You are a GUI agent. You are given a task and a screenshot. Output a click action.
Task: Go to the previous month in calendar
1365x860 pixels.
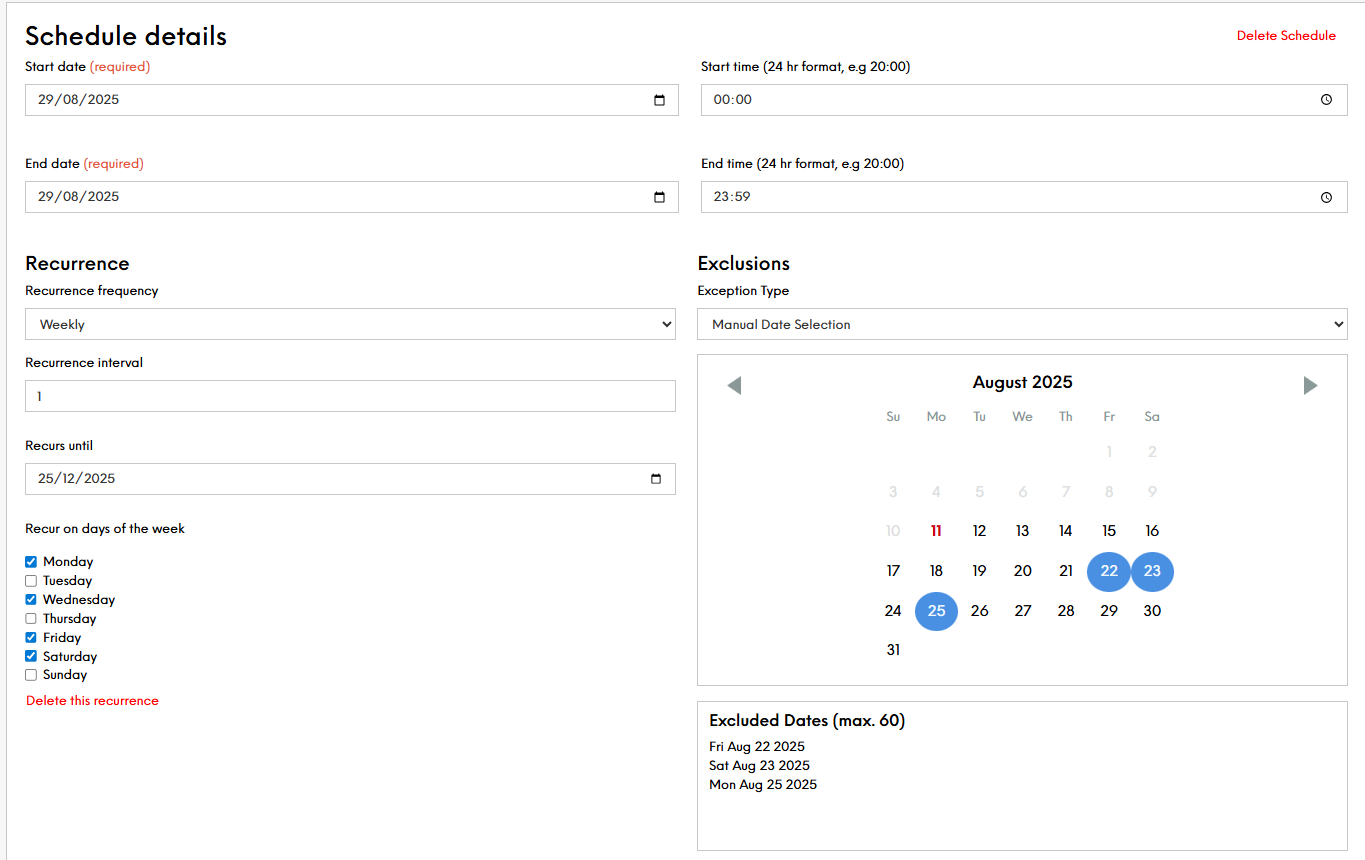734,385
